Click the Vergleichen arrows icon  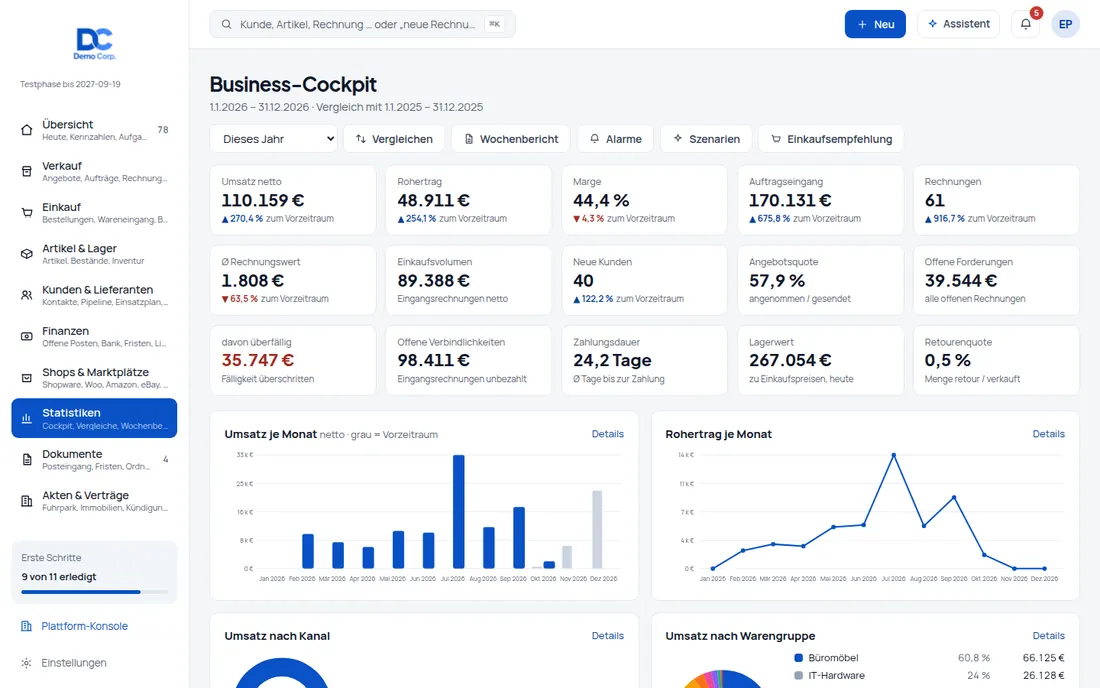pyautogui.click(x=361, y=139)
